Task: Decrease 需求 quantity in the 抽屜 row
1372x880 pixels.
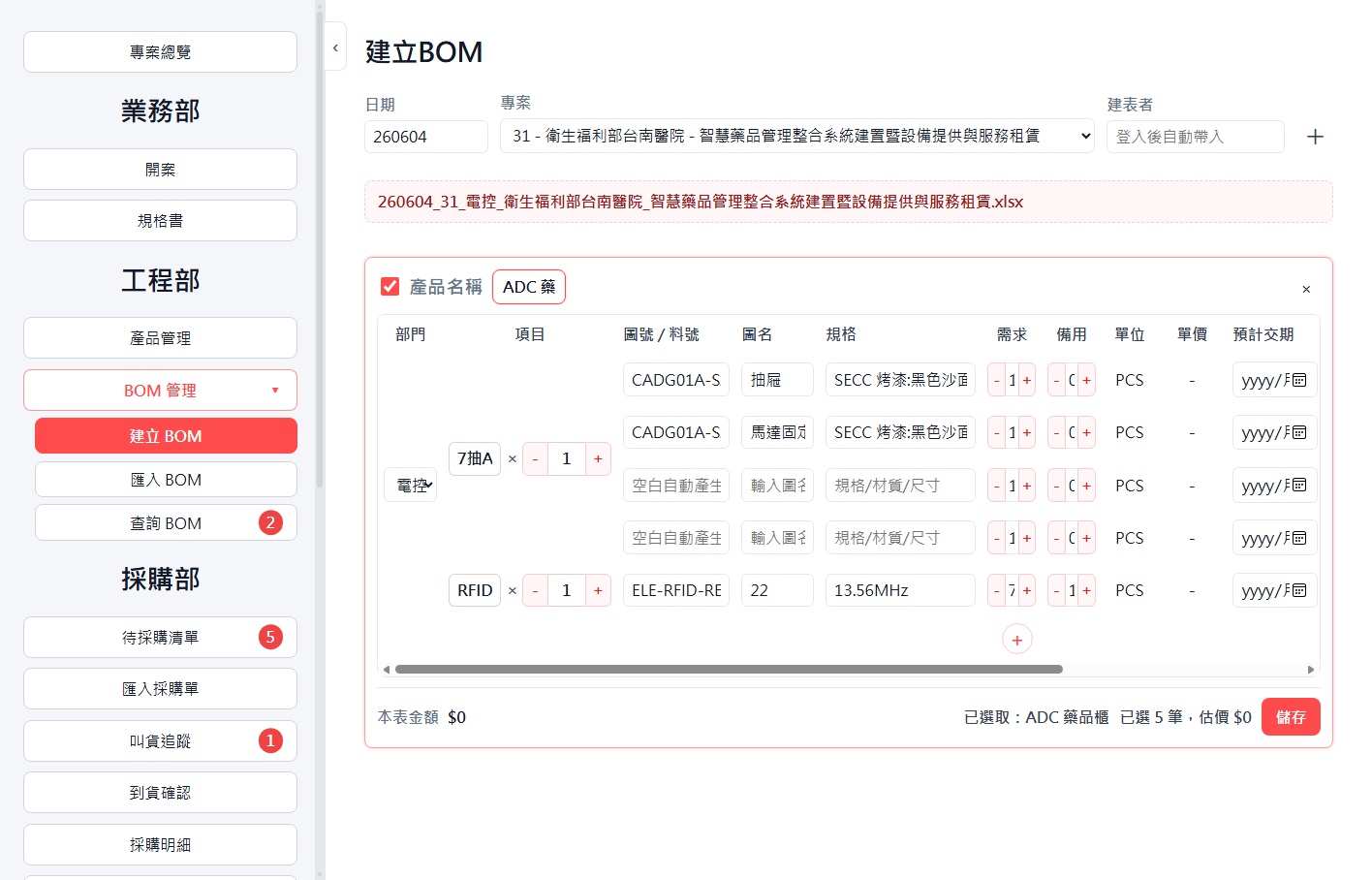Action: 996,380
